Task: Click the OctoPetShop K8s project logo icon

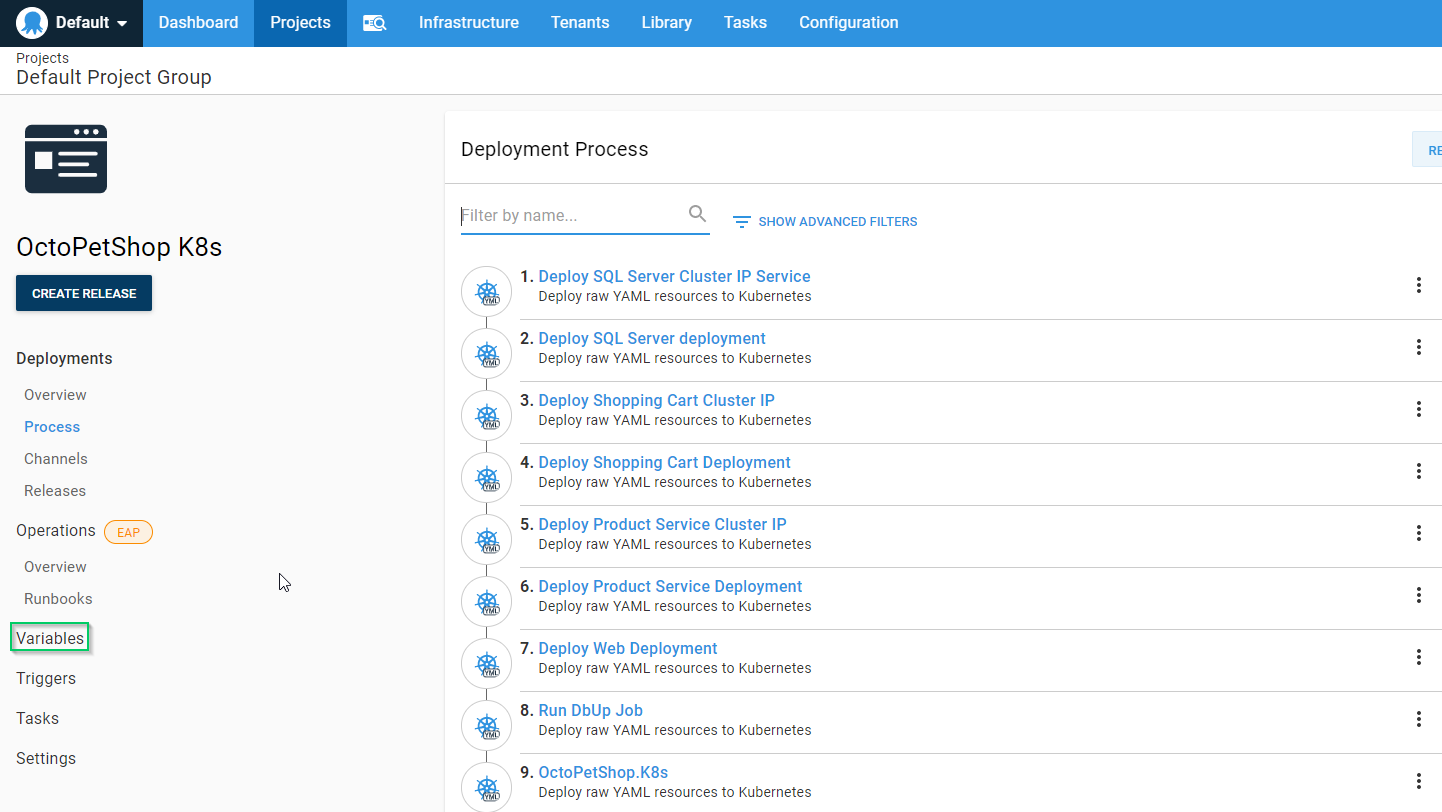Action: [66, 159]
